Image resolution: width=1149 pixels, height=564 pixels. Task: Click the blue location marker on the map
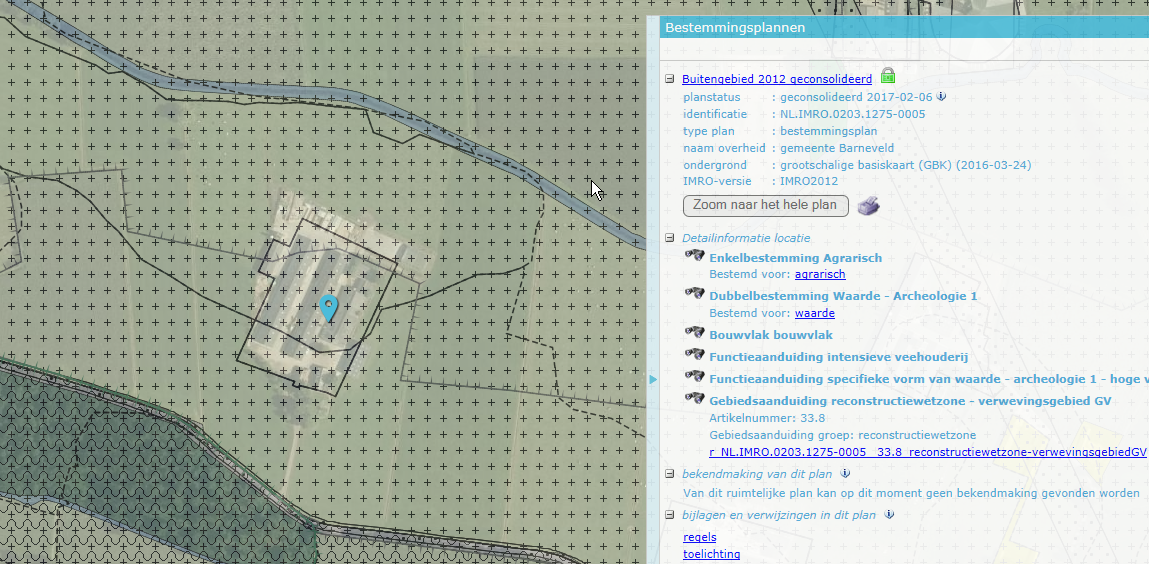(329, 308)
